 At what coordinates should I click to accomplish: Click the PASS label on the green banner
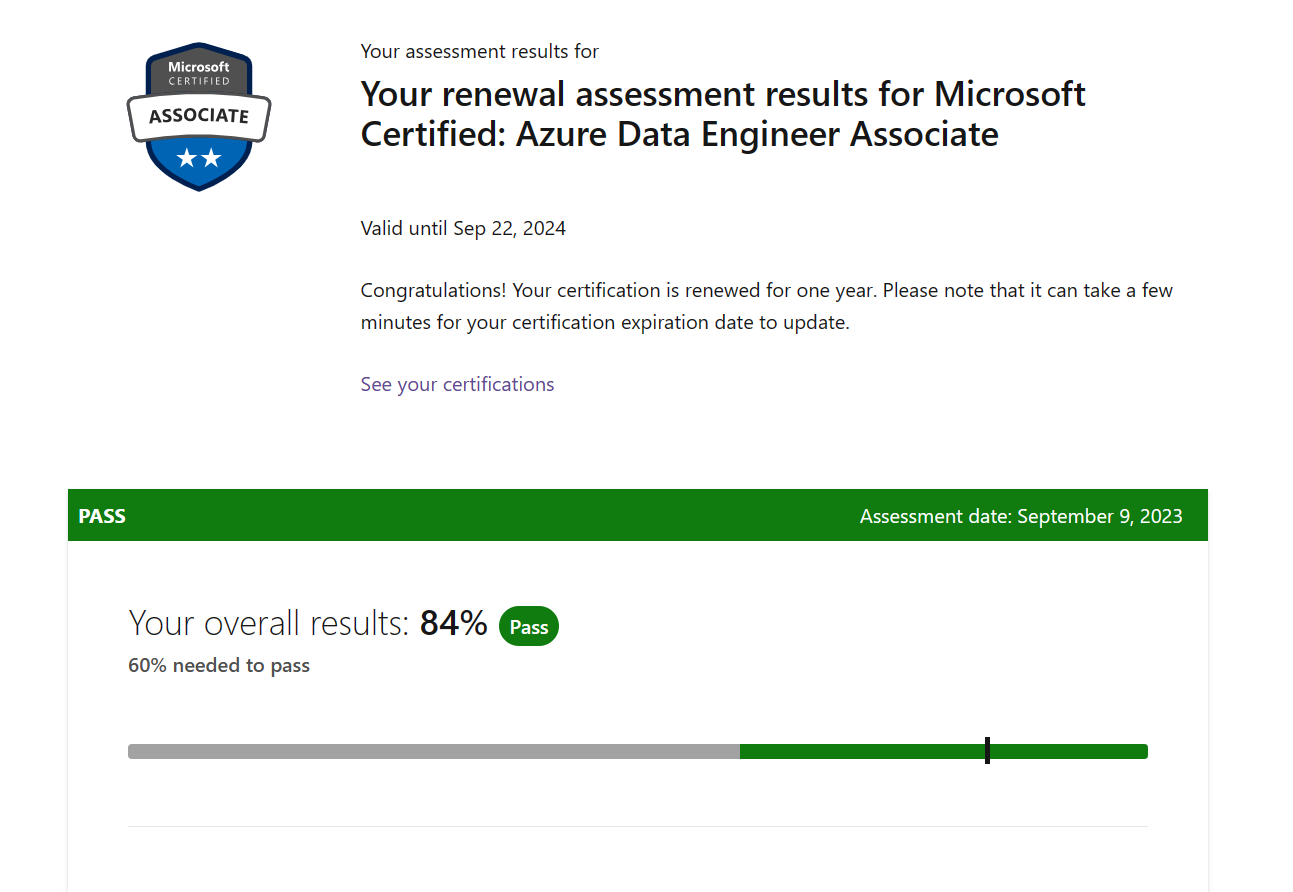coord(101,515)
